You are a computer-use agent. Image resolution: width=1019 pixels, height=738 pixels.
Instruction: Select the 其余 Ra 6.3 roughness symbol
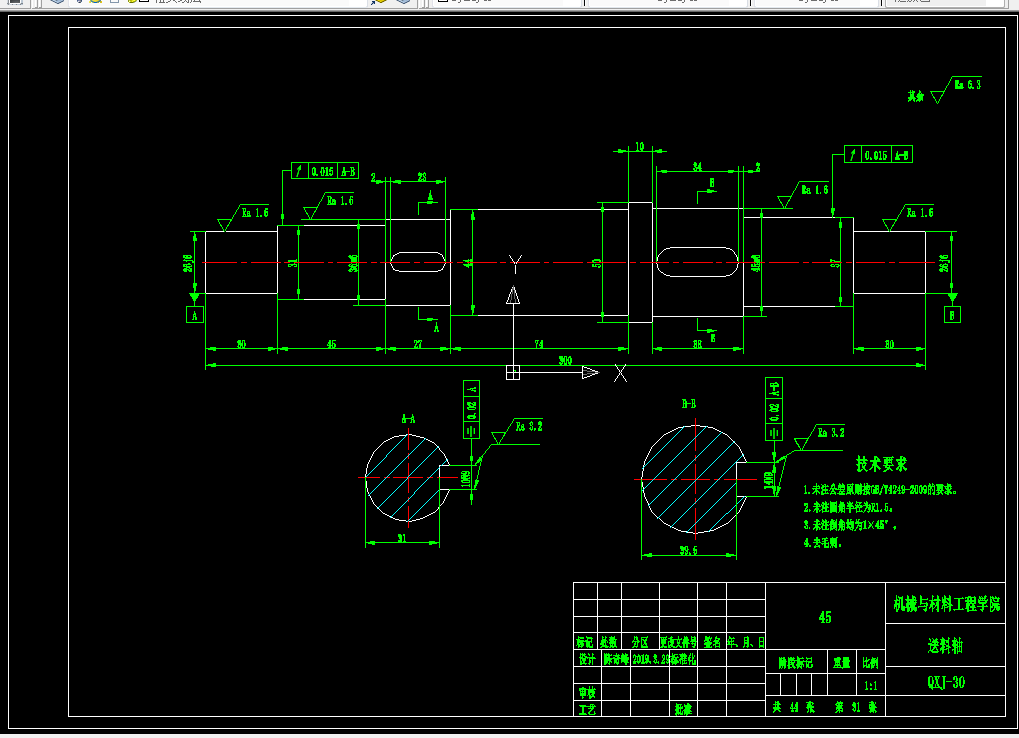coord(944,90)
